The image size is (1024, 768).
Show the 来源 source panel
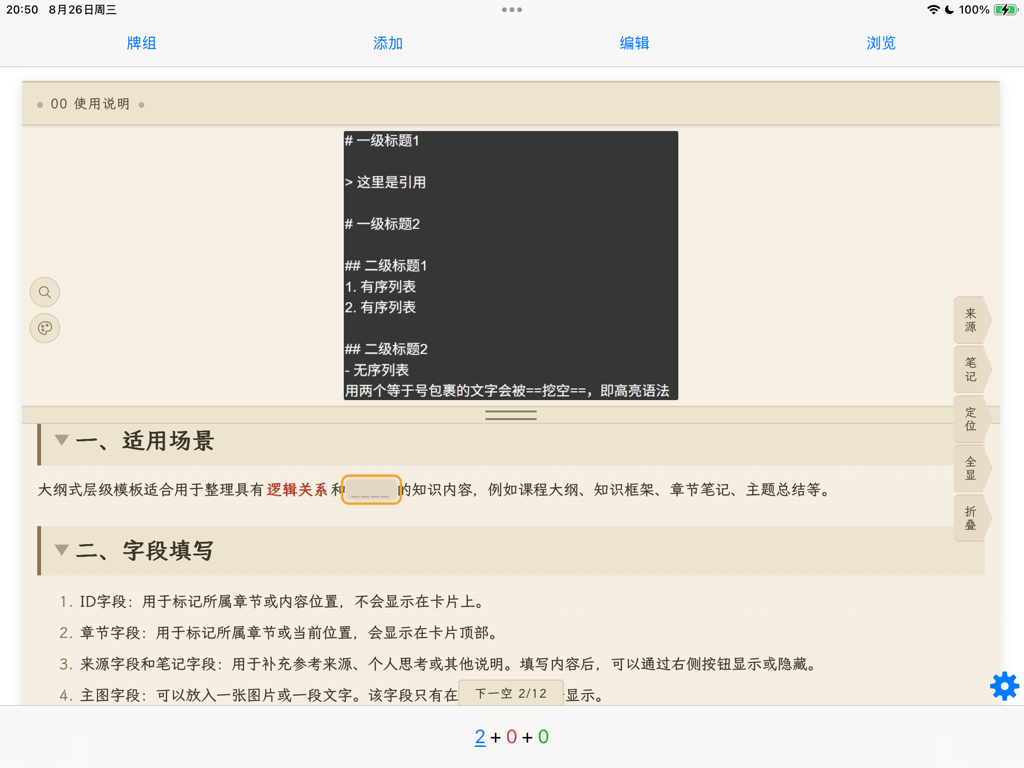coord(971,320)
